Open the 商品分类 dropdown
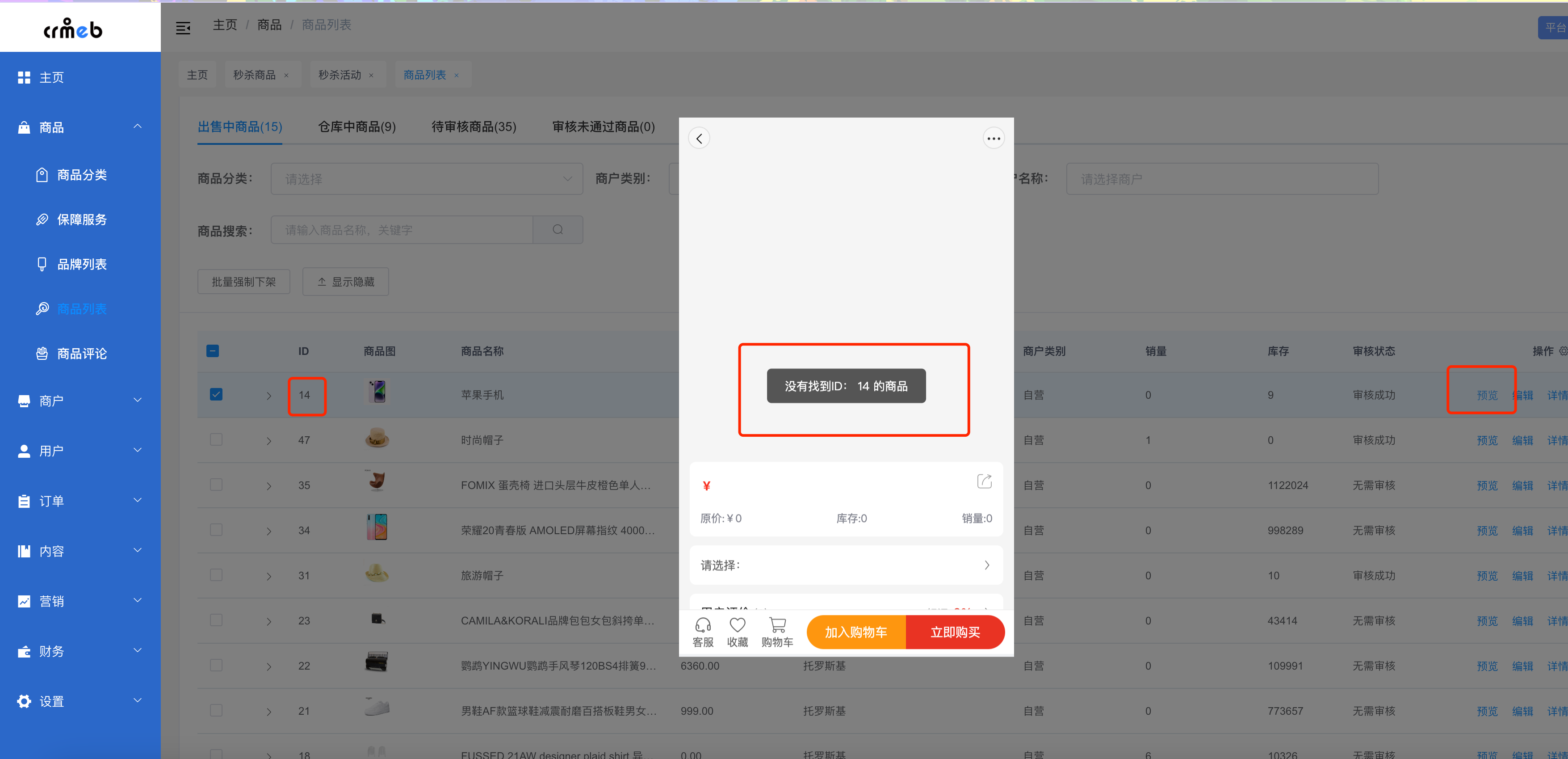This screenshot has height=759, width=1568. pos(426,179)
